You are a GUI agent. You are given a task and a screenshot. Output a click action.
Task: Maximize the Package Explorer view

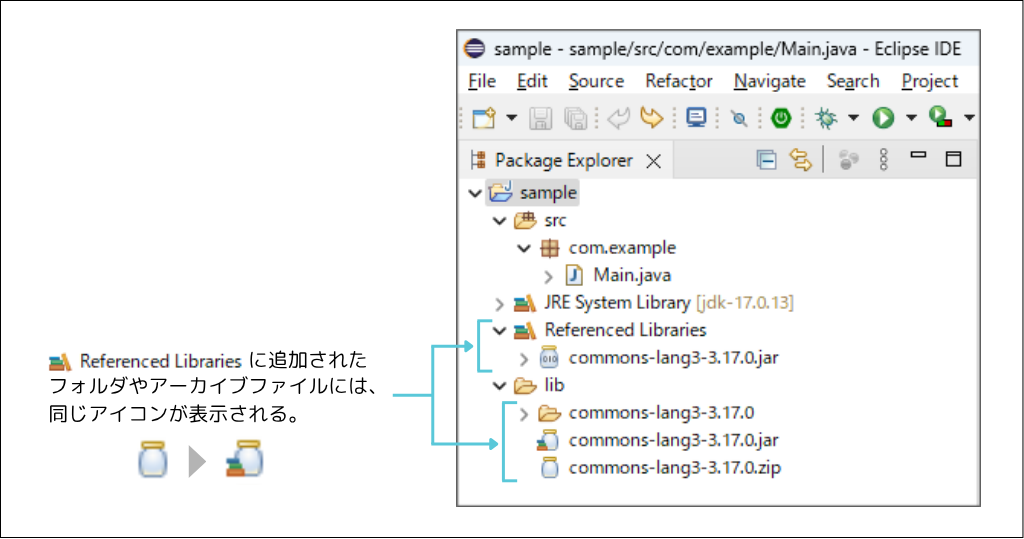[x=953, y=159]
